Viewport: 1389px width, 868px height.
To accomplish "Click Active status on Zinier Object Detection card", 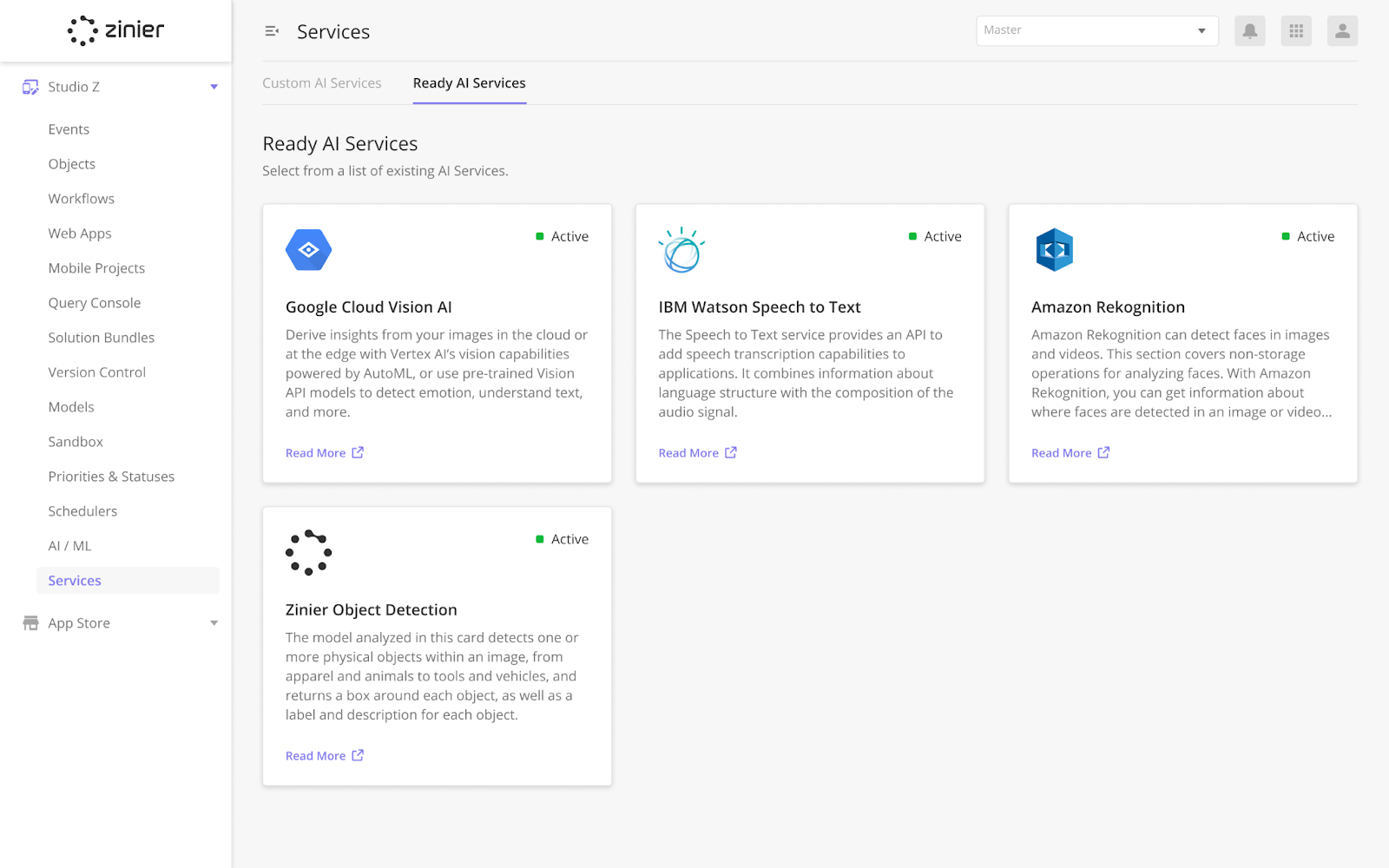I will (563, 539).
